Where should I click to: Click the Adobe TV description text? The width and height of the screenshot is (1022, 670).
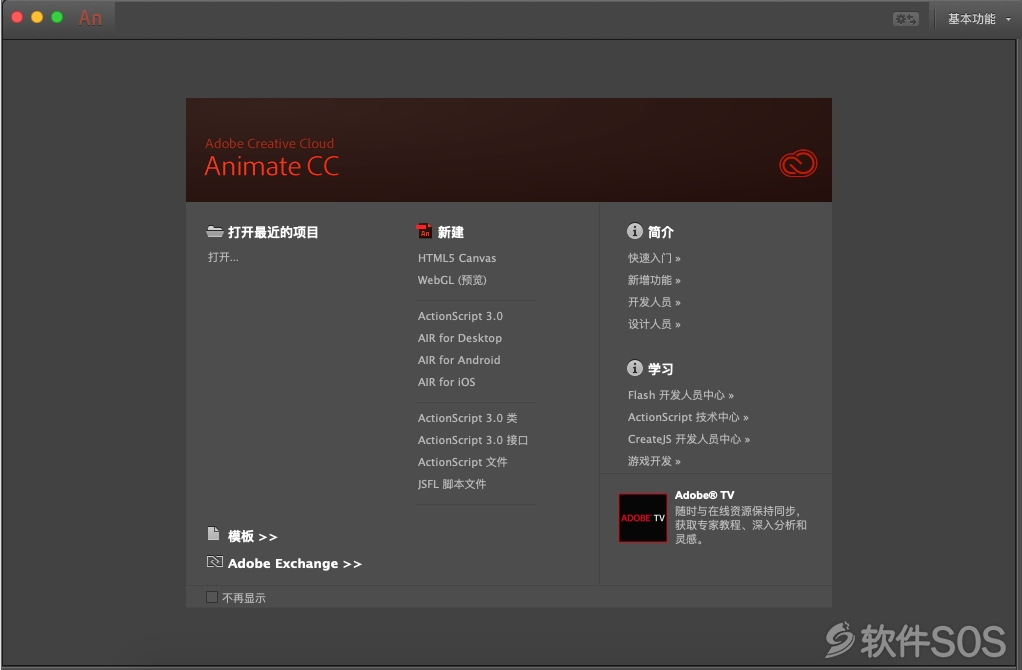click(740, 525)
